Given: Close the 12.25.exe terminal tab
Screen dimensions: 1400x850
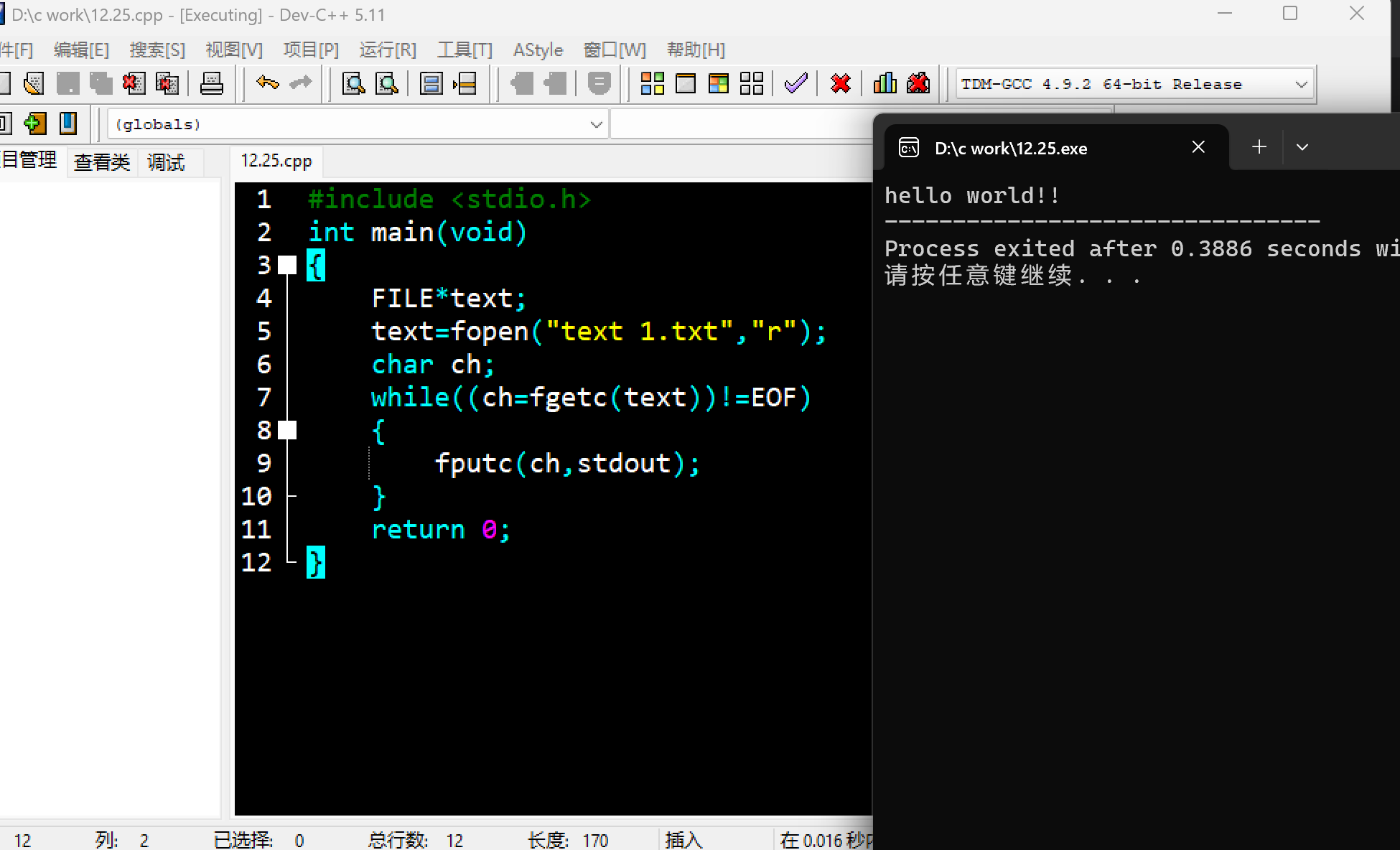Looking at the screenshot, I should 1198,147.
